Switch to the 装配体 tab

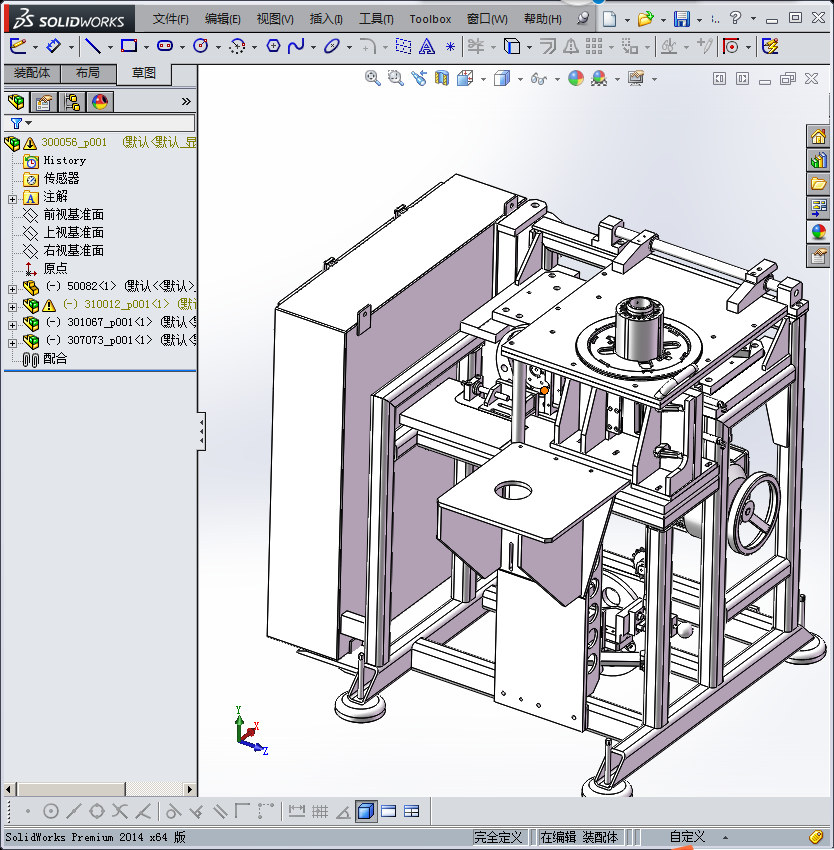(32, 73)
